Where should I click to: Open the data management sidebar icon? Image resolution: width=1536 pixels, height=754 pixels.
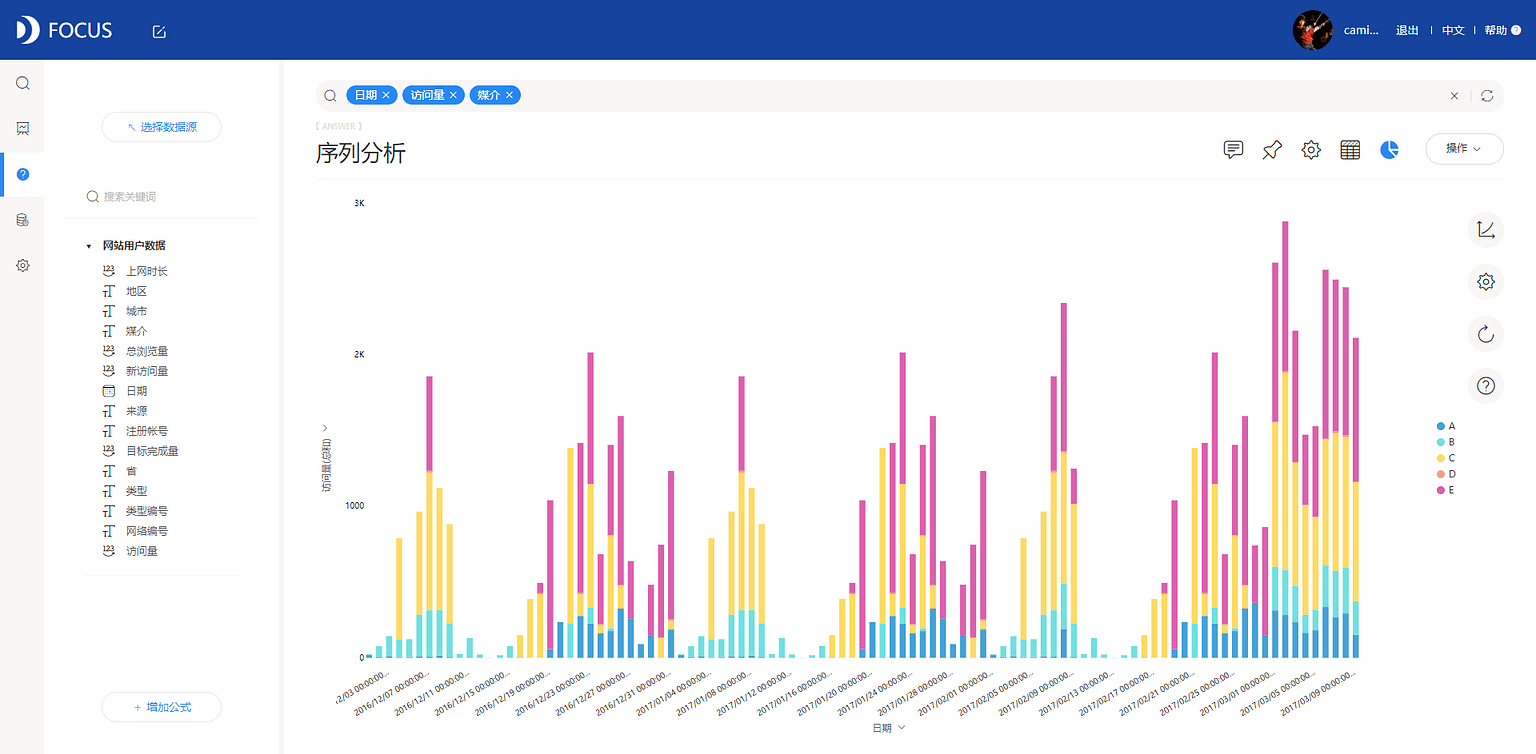click(x=22, y=220)
